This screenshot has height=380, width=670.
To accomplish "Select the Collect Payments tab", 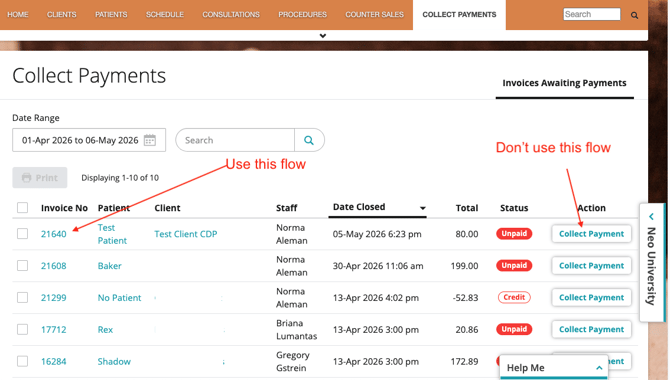I will click(x=459, y=15).
